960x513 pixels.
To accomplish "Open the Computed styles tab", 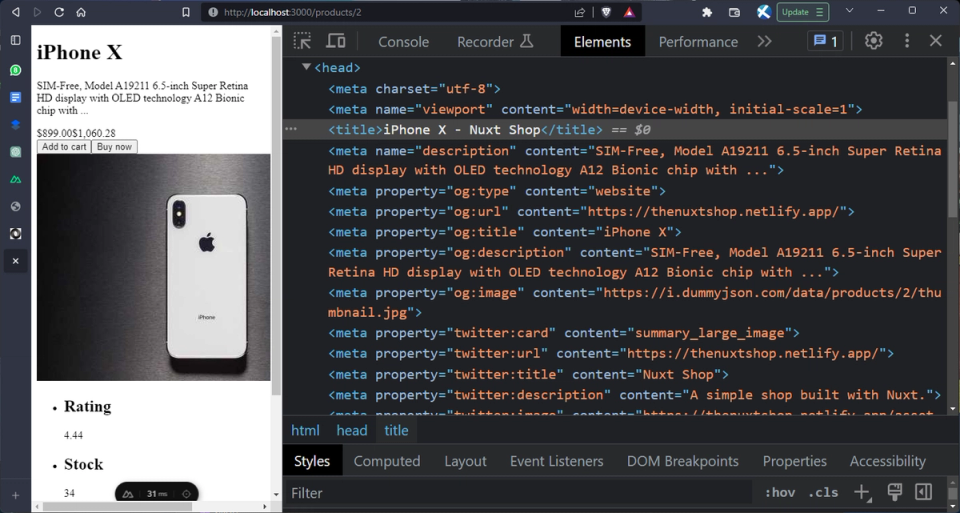I will (x=386, y=461).
